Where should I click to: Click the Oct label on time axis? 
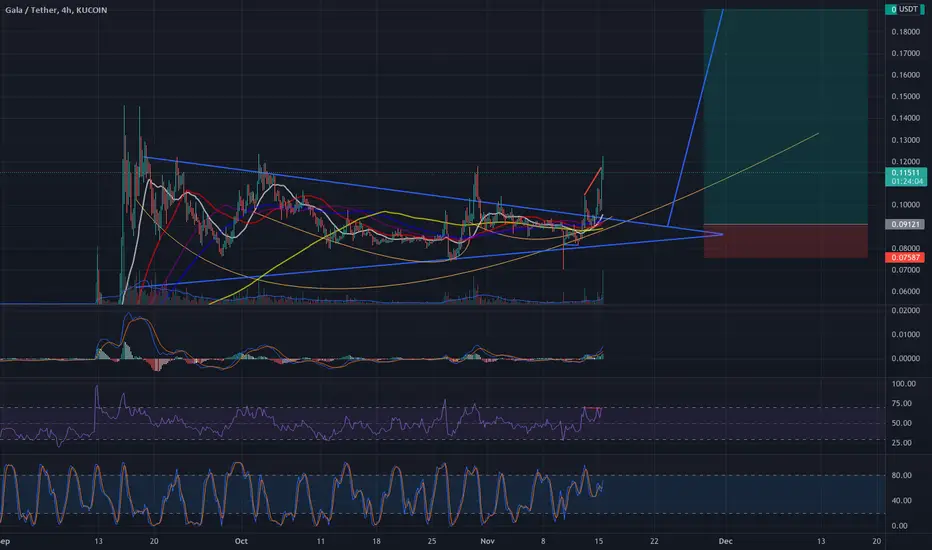[241, 542]
